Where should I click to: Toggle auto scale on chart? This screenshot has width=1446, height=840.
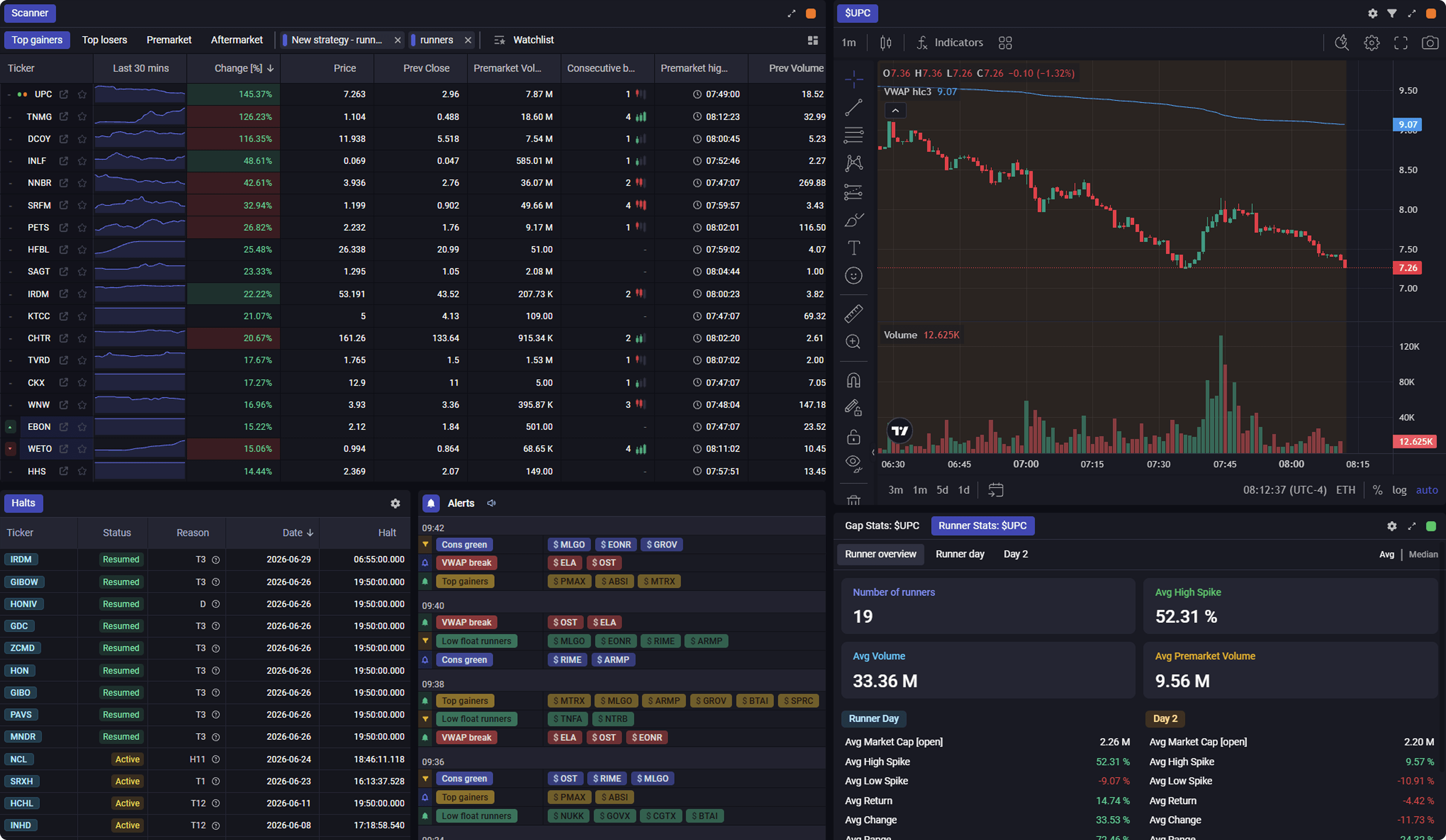coord(1427,490)
